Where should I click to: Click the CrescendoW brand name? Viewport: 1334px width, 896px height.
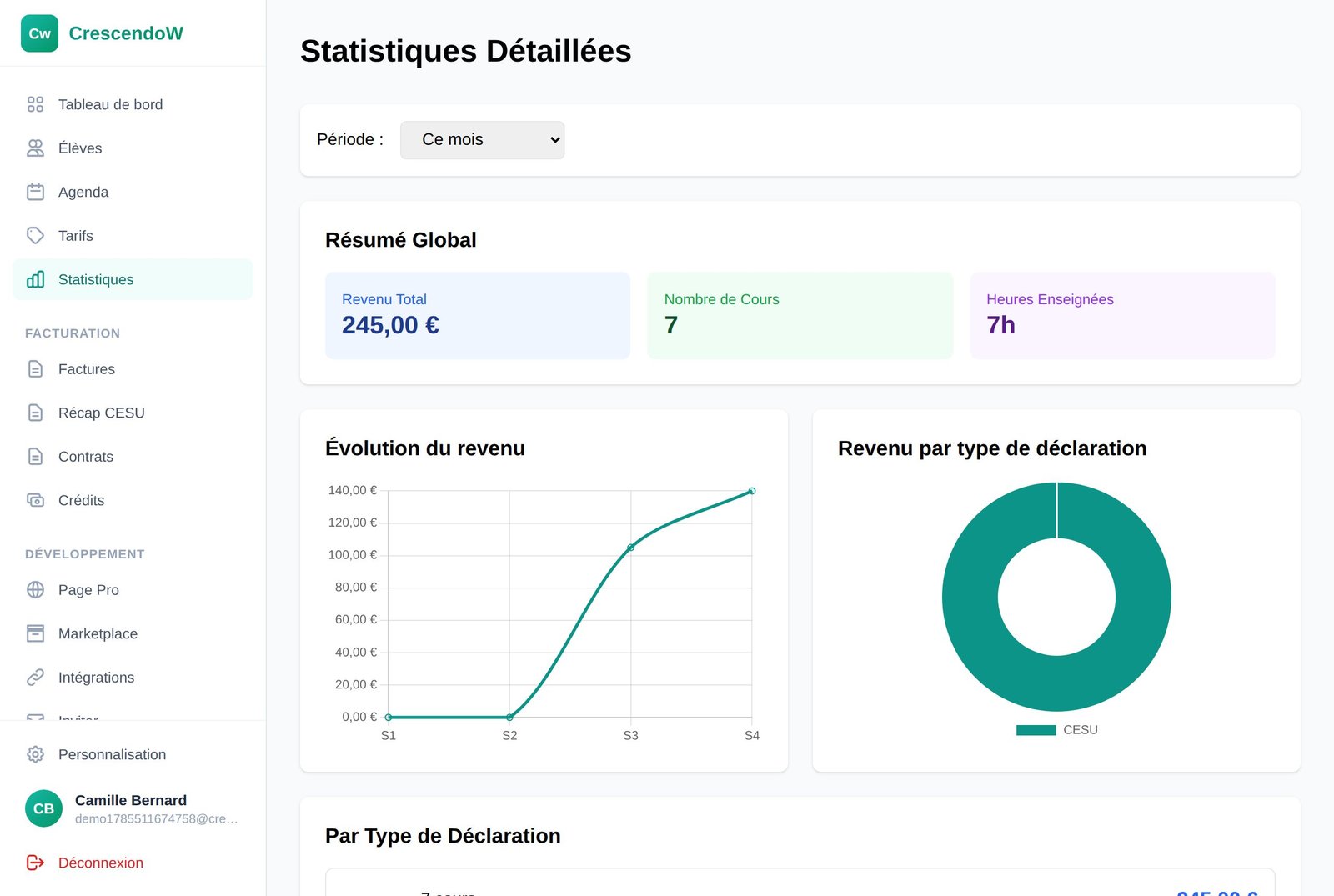pos(126,33)
